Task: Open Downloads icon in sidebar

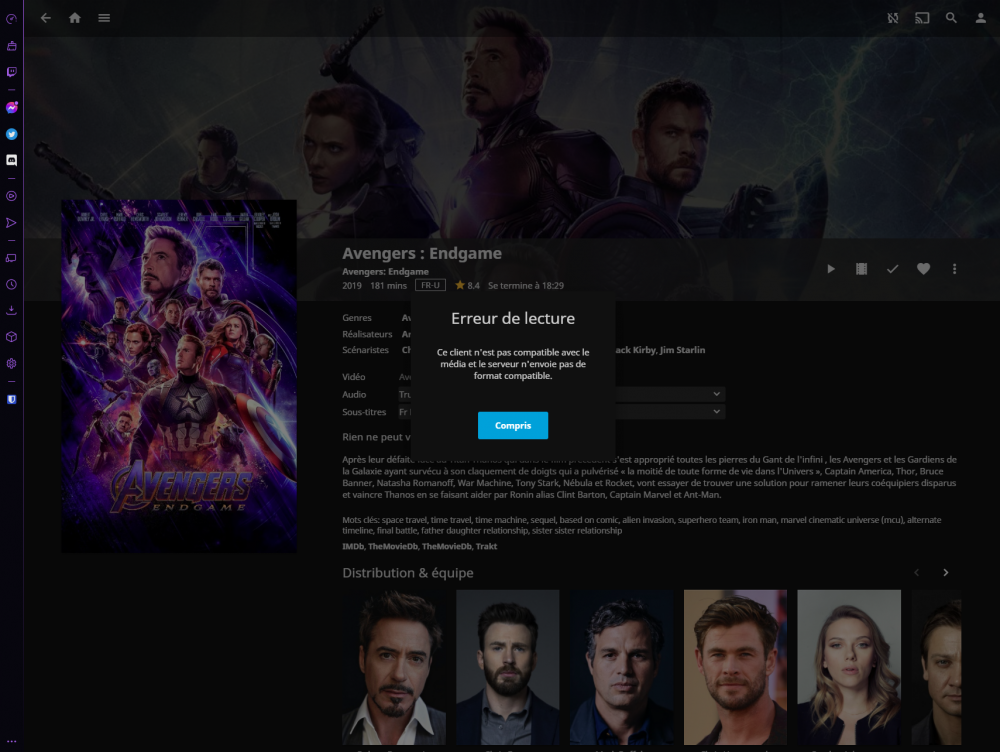Action: [11, 311]
